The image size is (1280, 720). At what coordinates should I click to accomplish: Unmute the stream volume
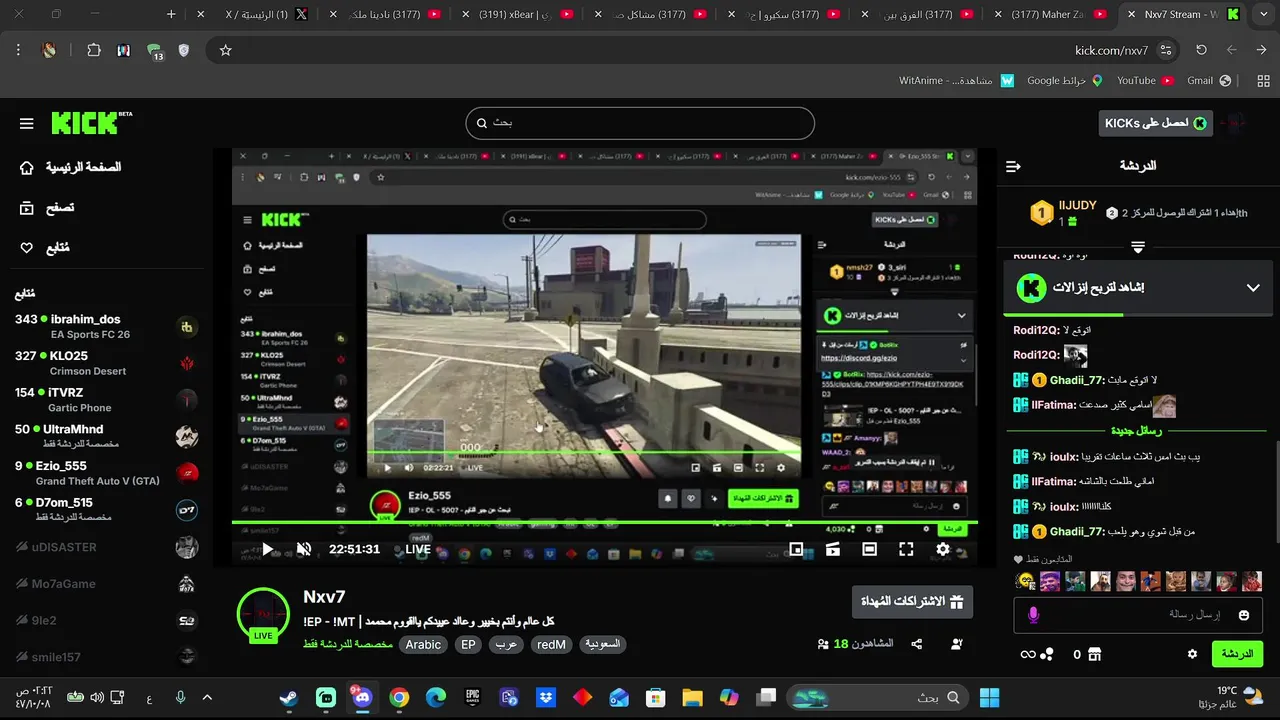point(304,550)
